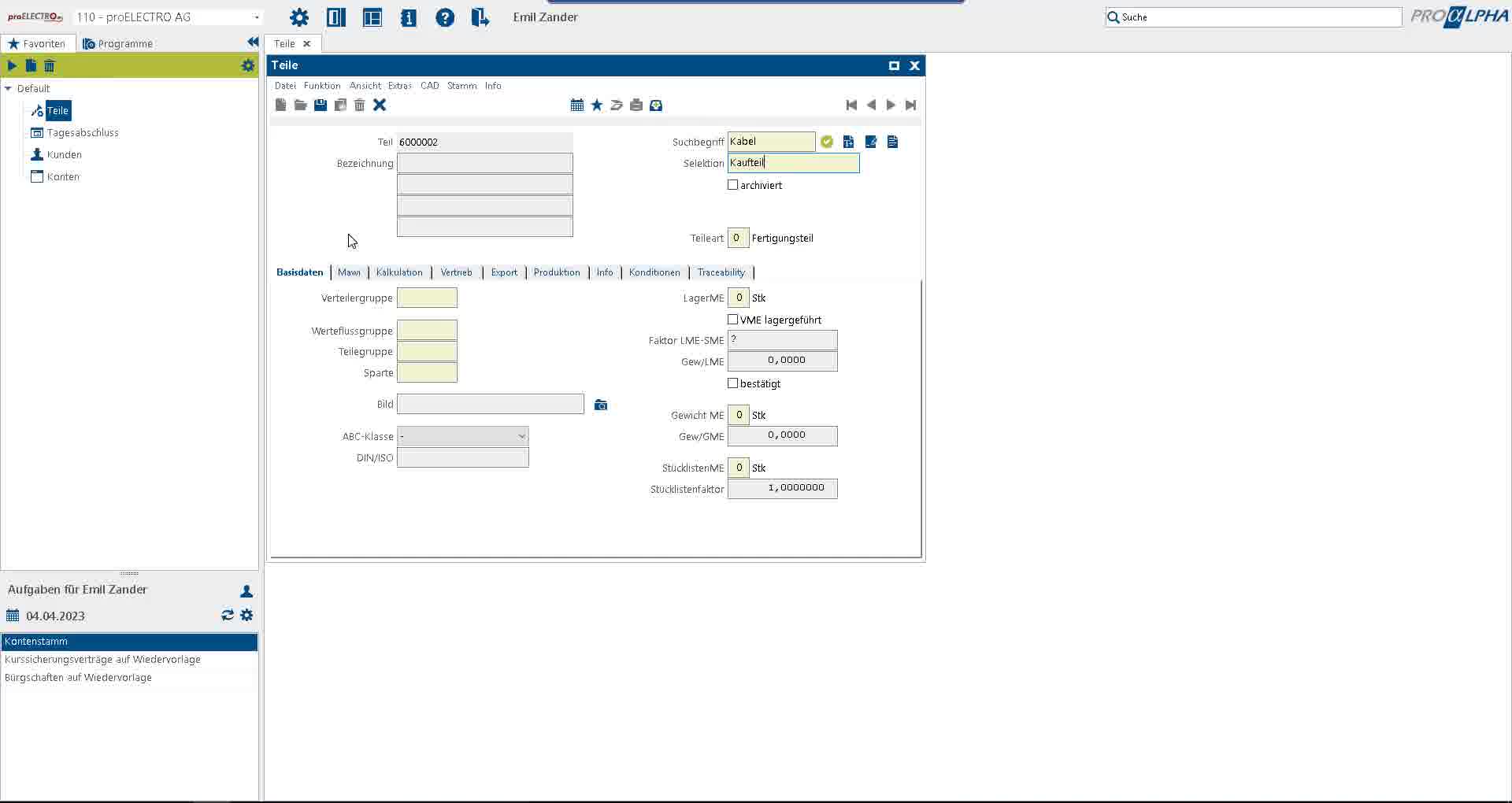Toggle the archiviert checkbox
This screenshot has width=1512, height=803.
coord(733,185)
